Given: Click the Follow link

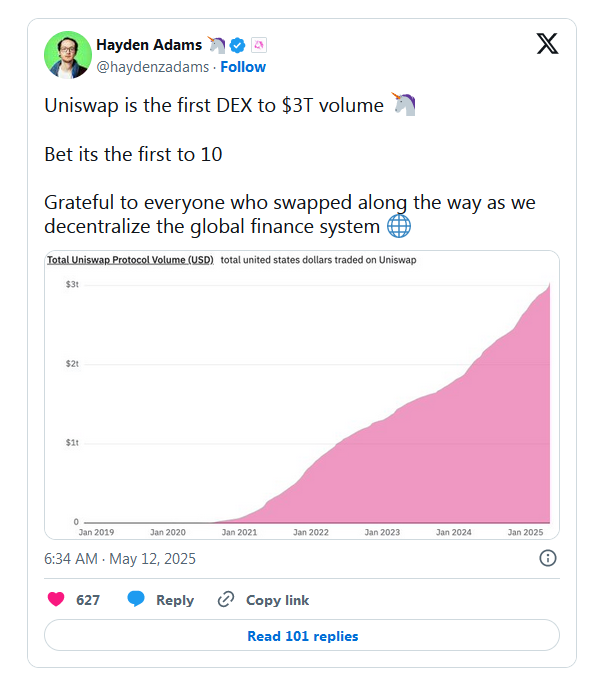Looking at the screenshot, I should pyautogui.click(x=243, y=67).
